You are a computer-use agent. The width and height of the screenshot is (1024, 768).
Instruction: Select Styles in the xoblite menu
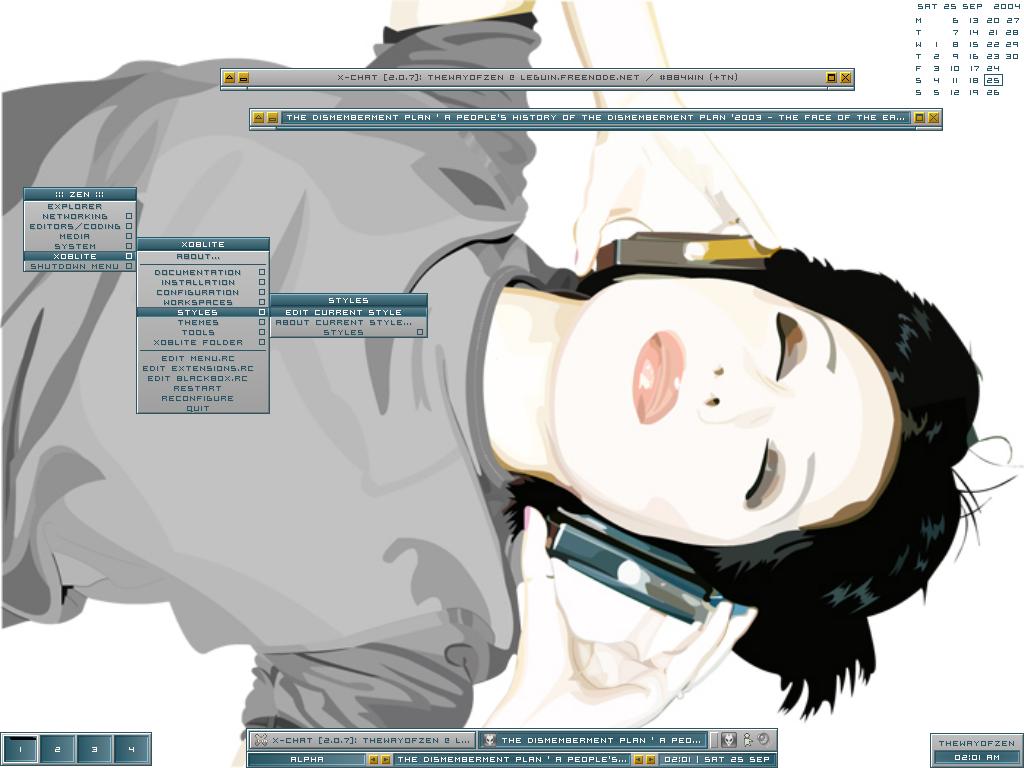click(202, 313)
